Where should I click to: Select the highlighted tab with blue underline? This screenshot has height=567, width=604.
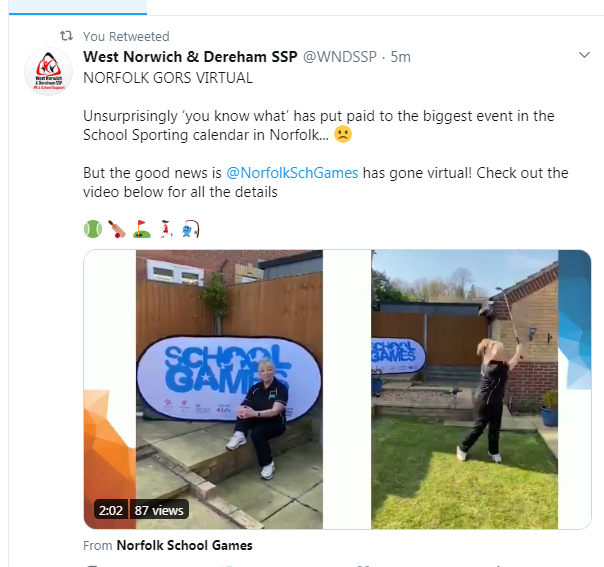point(78,7)
